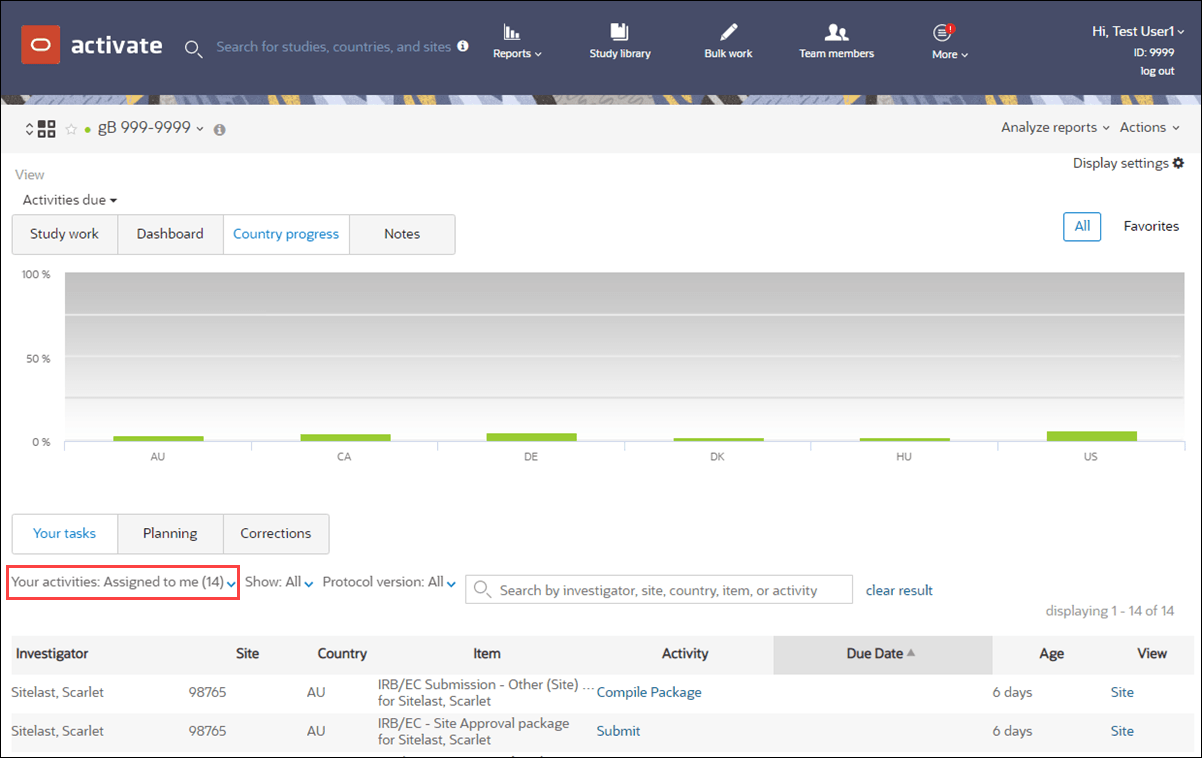Expand the Protocol version dropdown

[x=389, y=582]
